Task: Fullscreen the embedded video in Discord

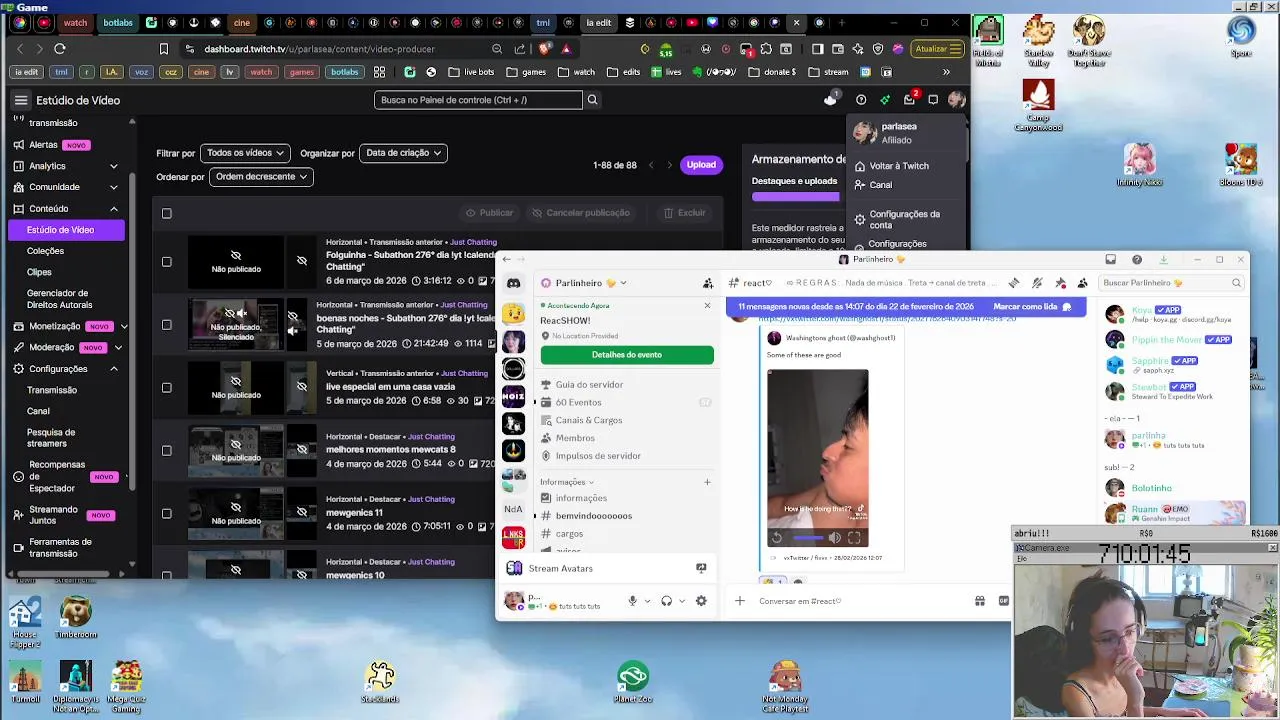Action: (x=854, y=538)
